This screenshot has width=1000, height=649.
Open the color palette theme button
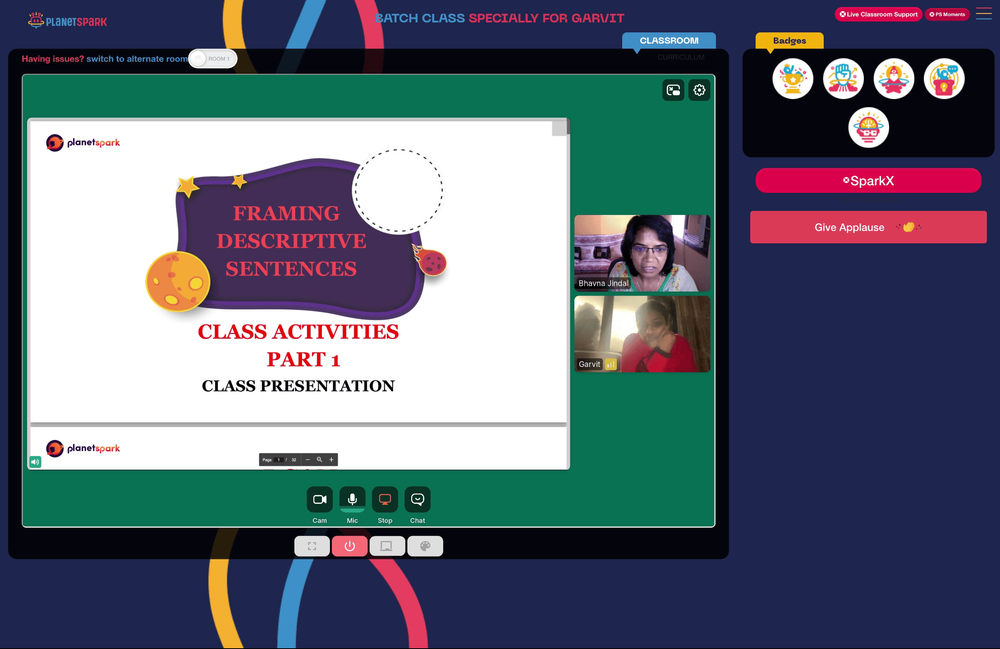(425, 546)
